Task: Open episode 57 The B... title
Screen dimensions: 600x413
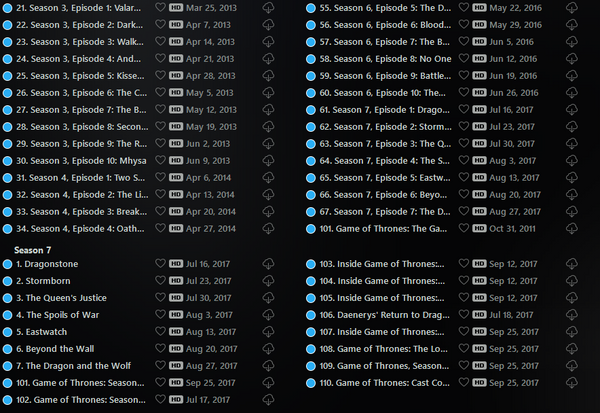Action: pyautogui.click(x=385, y=42)
